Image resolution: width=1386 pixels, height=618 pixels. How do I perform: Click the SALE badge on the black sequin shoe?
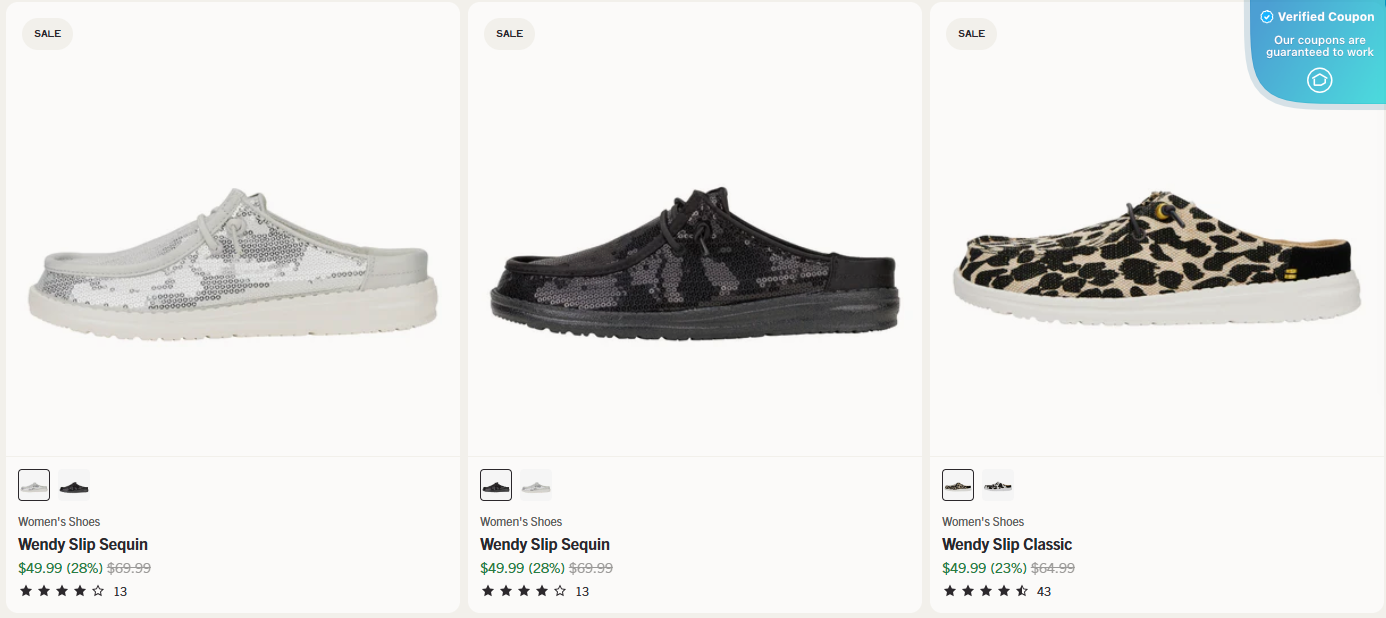point(509,33)
